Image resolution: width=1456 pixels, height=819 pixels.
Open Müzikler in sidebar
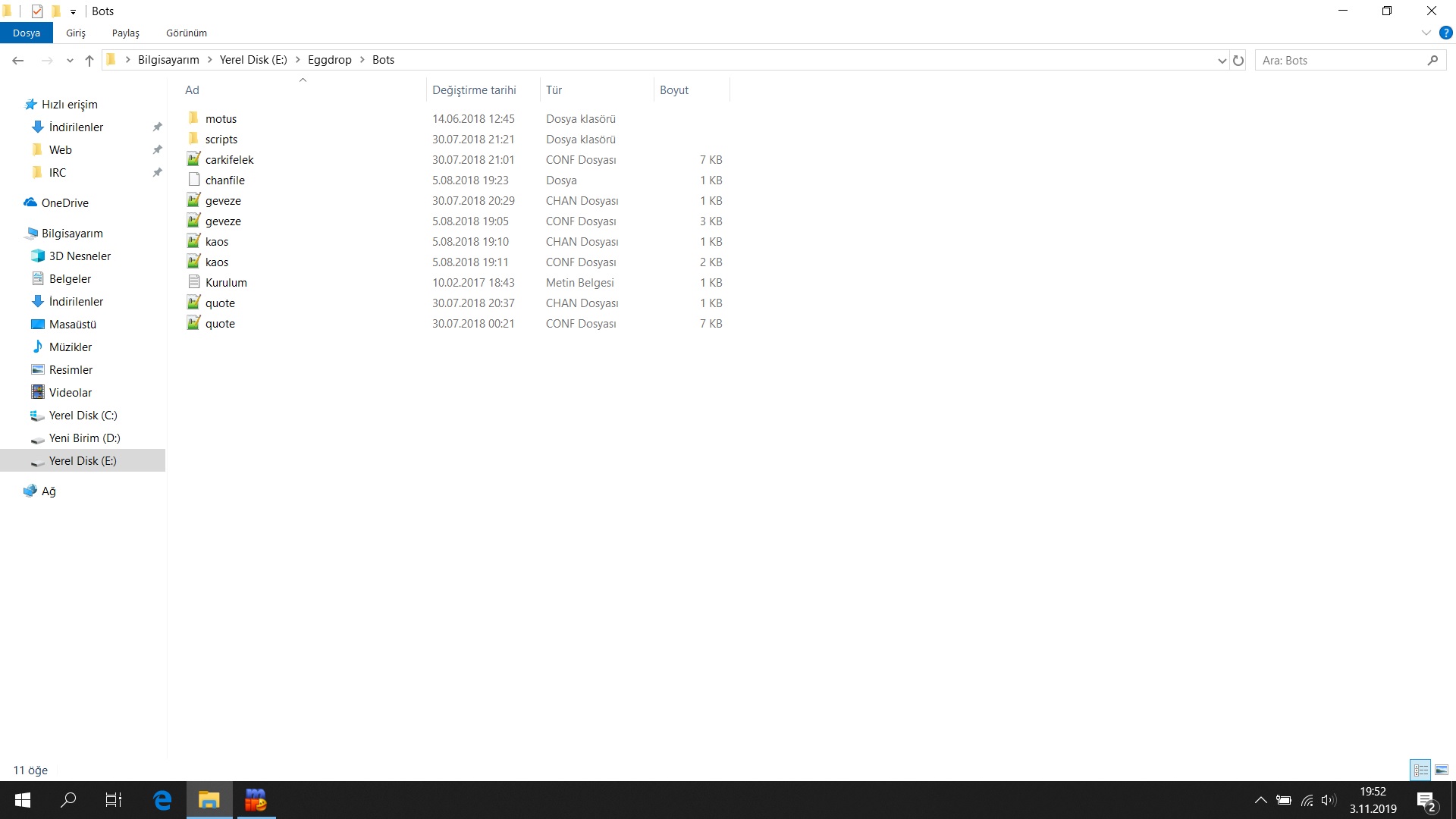pos(70,347)
